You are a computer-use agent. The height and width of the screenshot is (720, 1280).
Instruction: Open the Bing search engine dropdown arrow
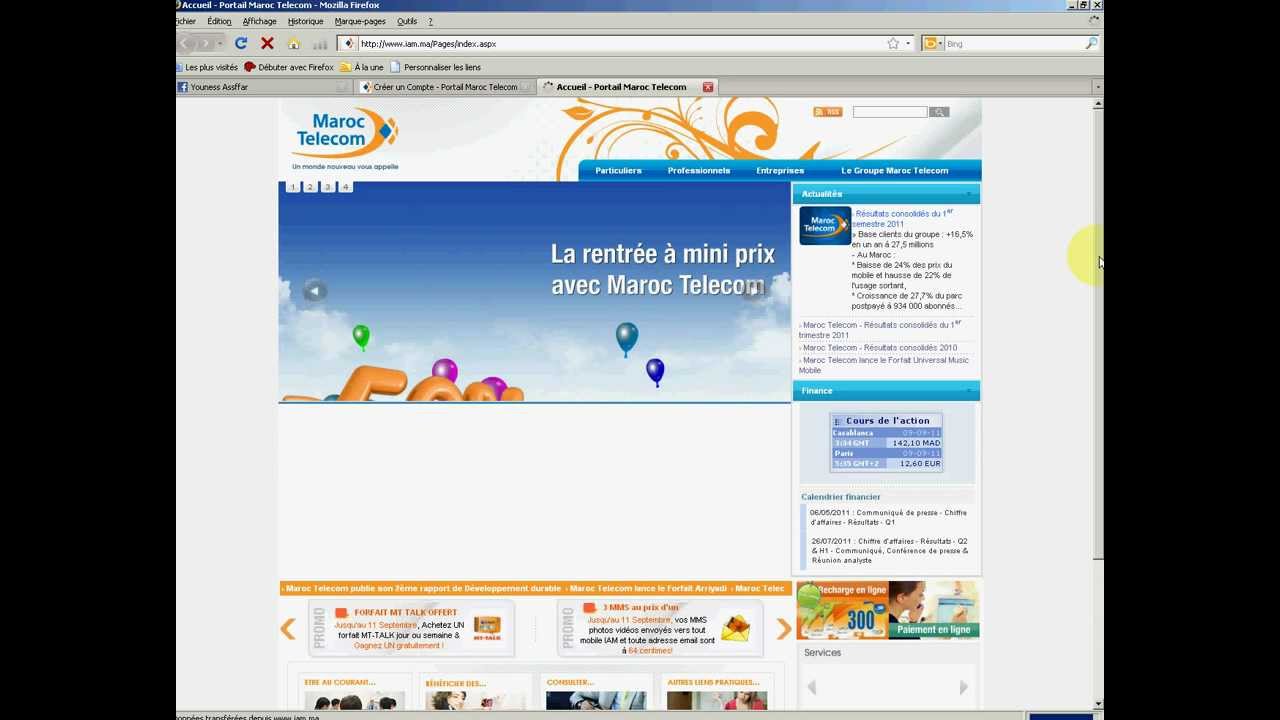click(x=940, y=43)
